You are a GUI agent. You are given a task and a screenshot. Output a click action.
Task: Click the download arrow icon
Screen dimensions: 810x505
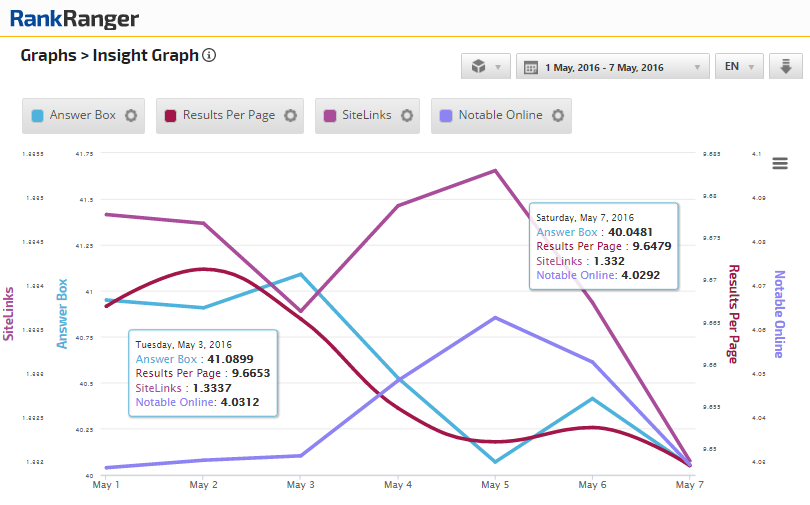[786, 67]
